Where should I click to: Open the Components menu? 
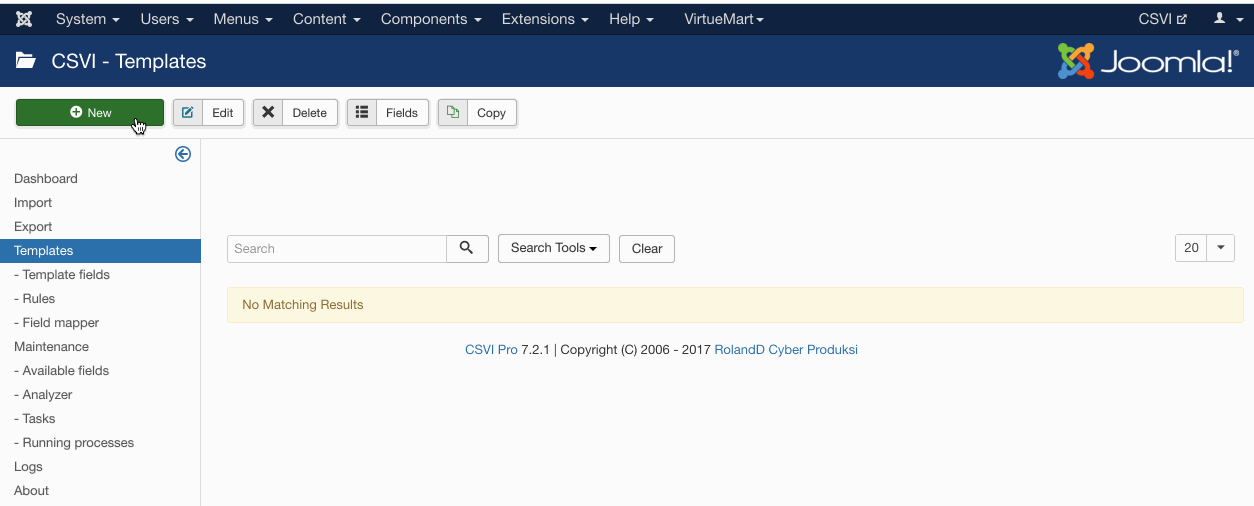[x=431, y=19]
